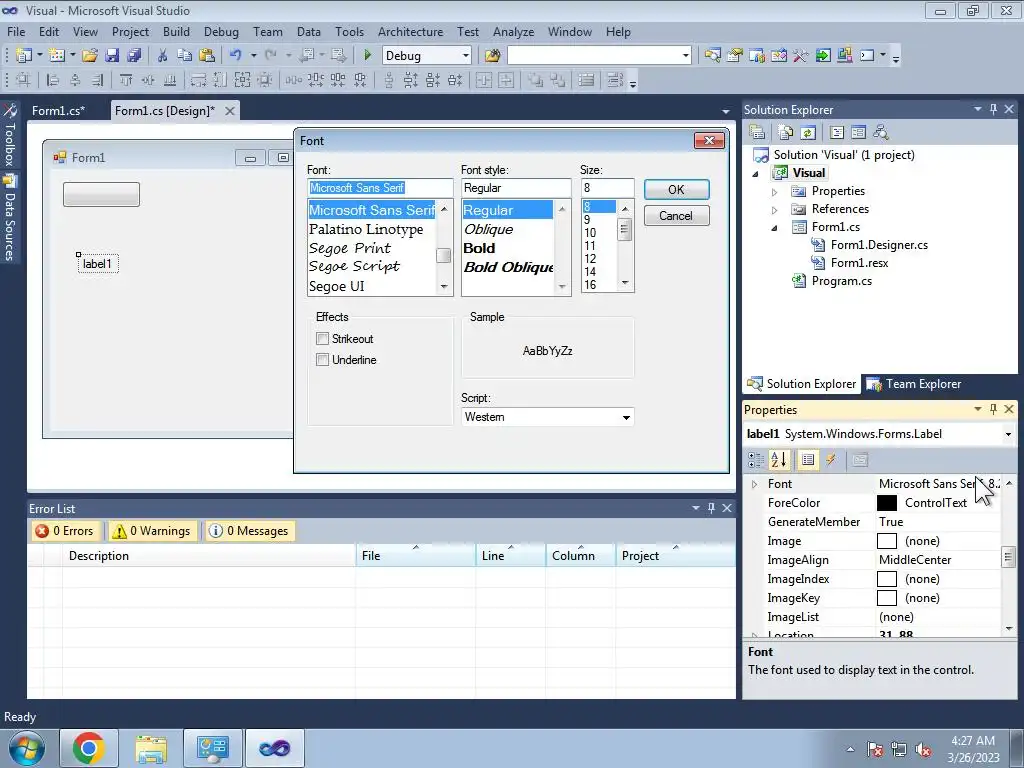Image resolution: width=1024 pixels, height=768 pixels.
Task: Click the Alphabetical sort icon in Properties
Action: click(778, 460)
